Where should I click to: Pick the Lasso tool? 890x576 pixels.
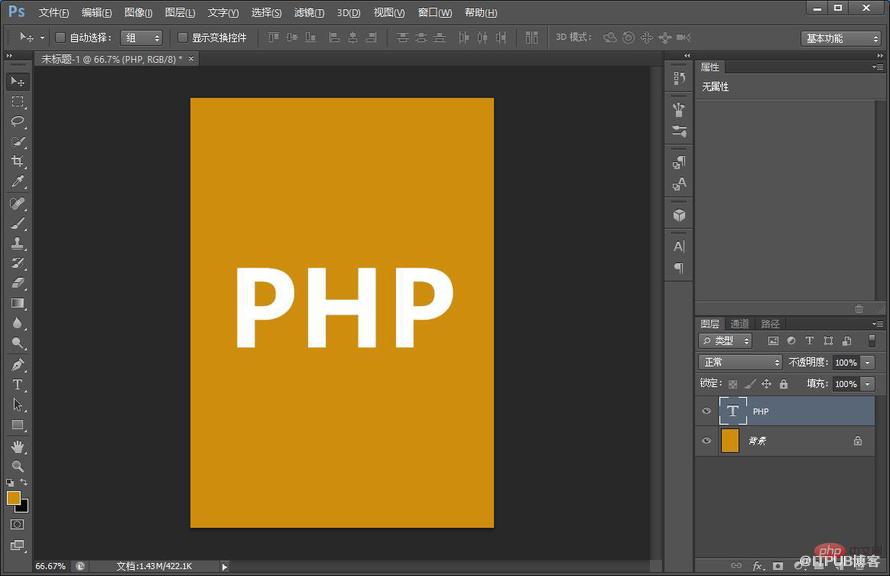tap(18, 121)
